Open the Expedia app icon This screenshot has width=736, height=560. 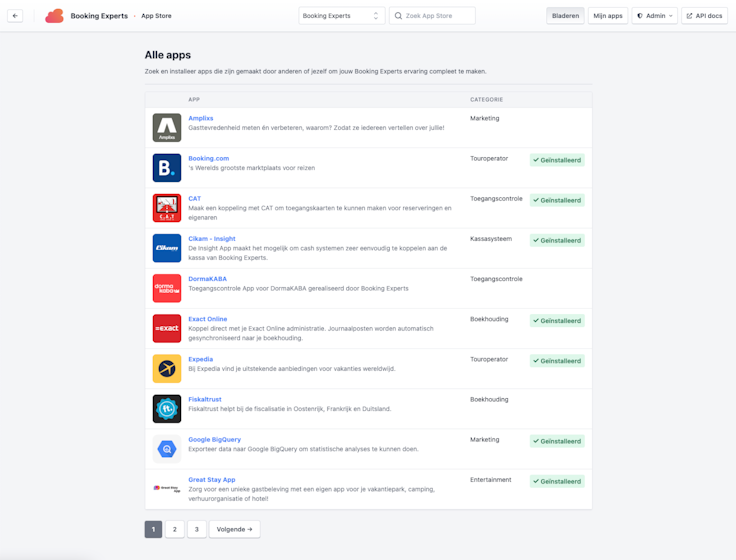pos(167,368)
